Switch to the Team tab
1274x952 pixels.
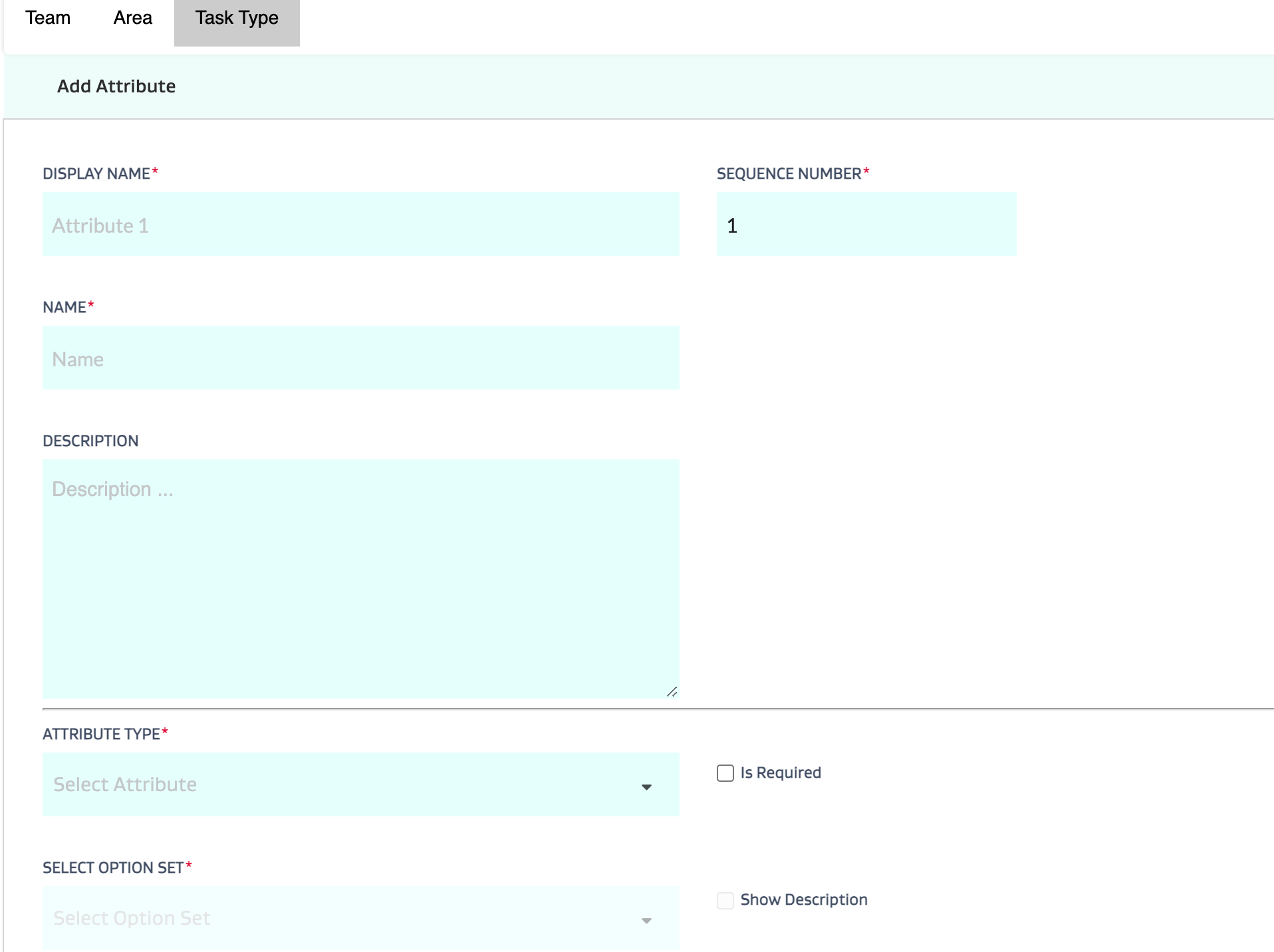48,18
